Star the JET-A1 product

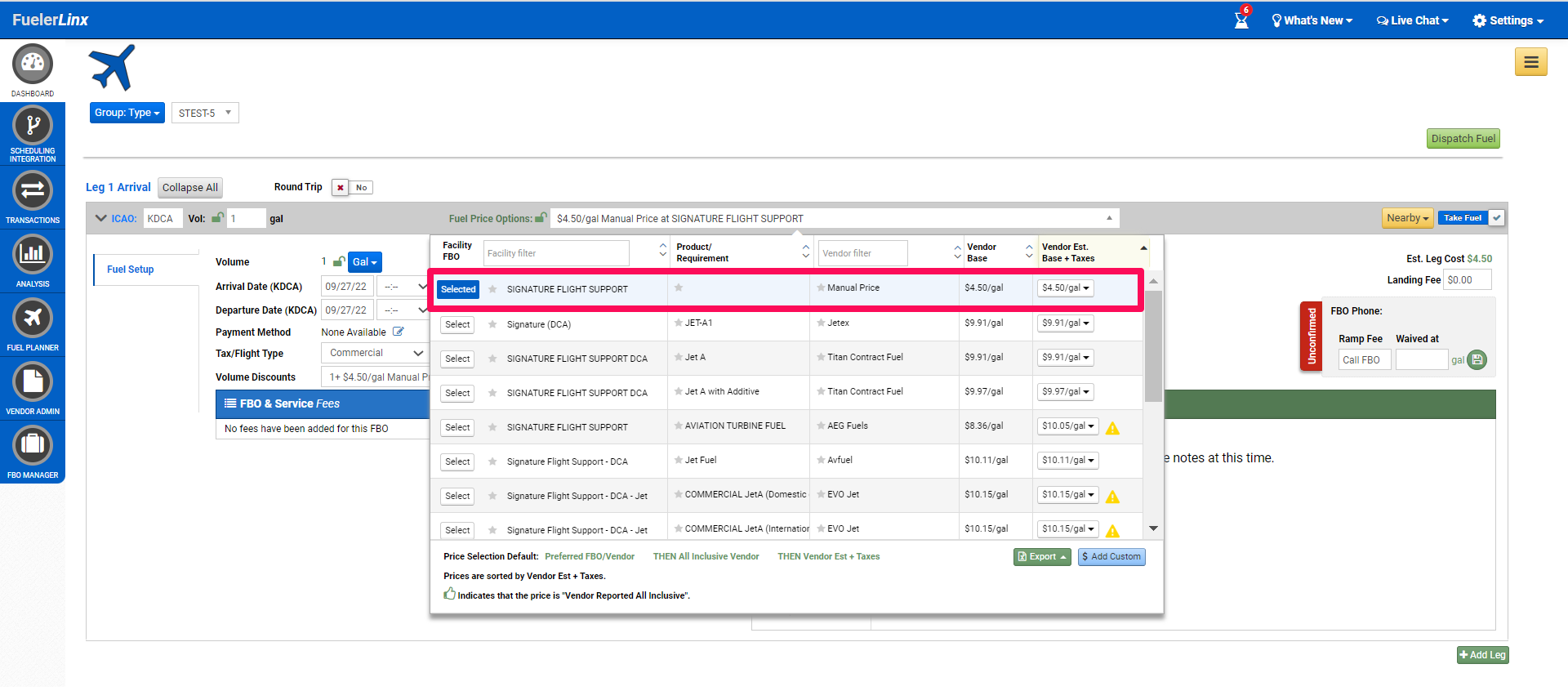coord(679,323)
